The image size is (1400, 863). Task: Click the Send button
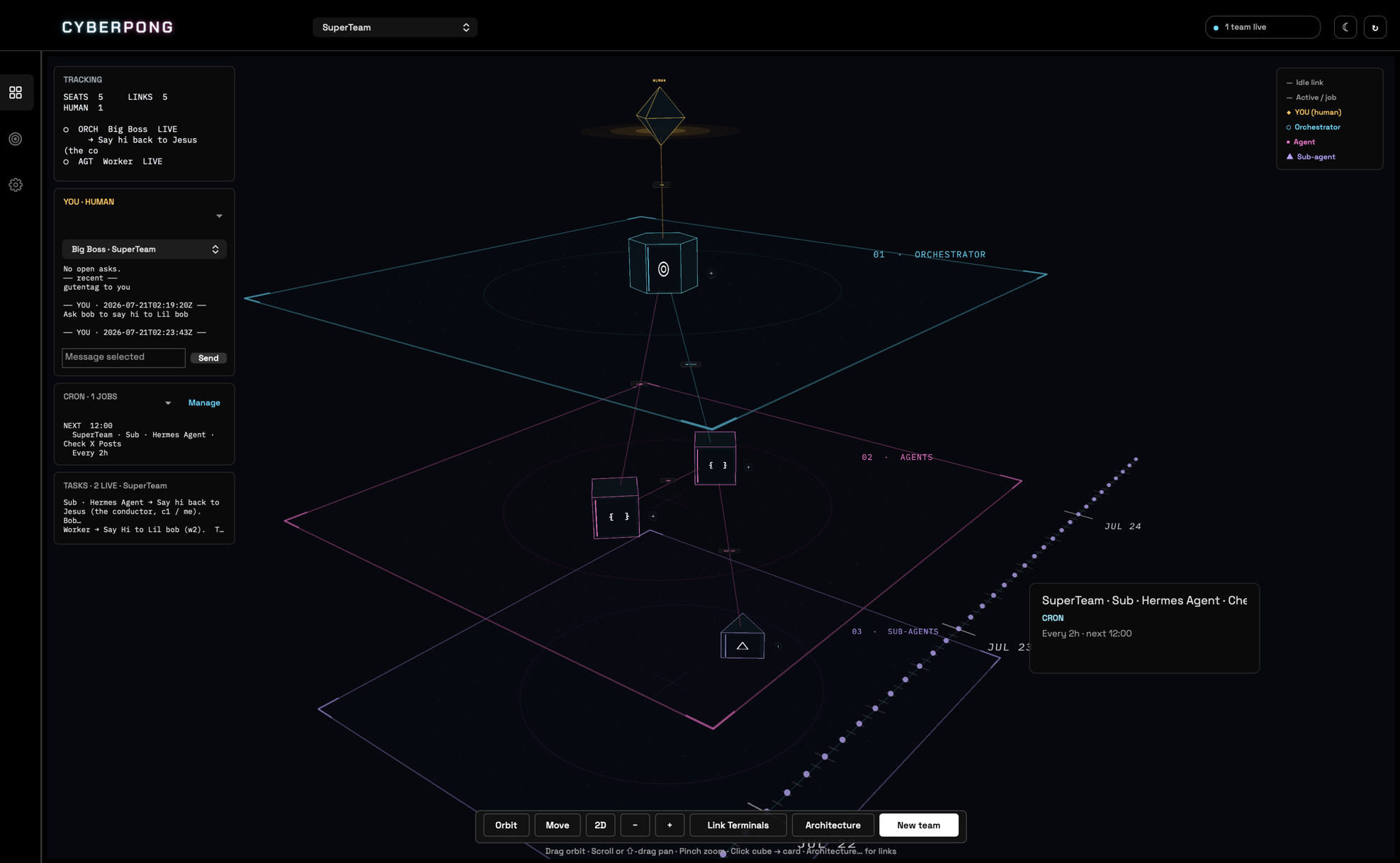pos(208,359)
